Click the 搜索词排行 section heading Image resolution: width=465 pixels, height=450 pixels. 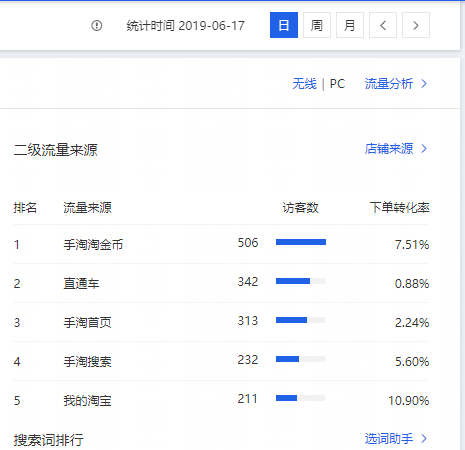[x=49, y=440]
